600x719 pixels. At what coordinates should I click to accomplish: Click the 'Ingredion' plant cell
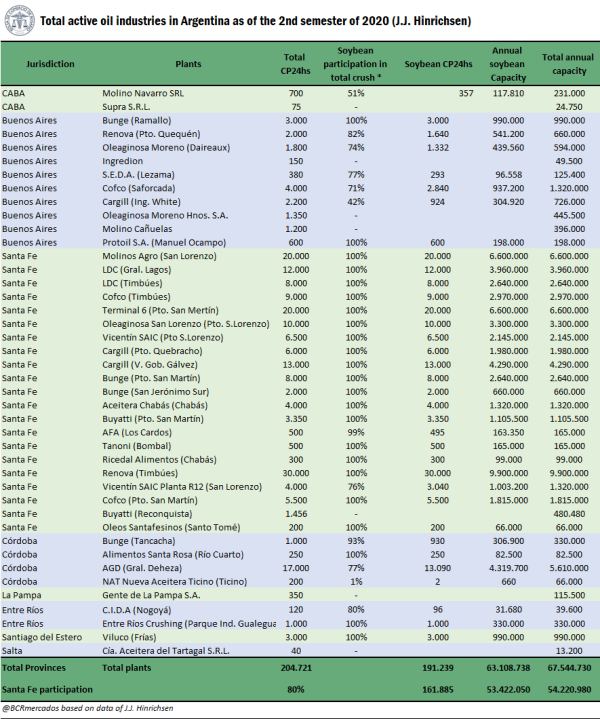tap(122, 161)
